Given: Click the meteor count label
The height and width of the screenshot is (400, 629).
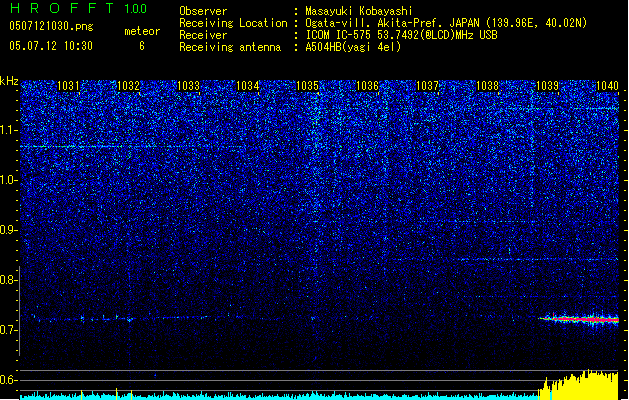Looking at the screenshot, I should click(x=142, y=31).
